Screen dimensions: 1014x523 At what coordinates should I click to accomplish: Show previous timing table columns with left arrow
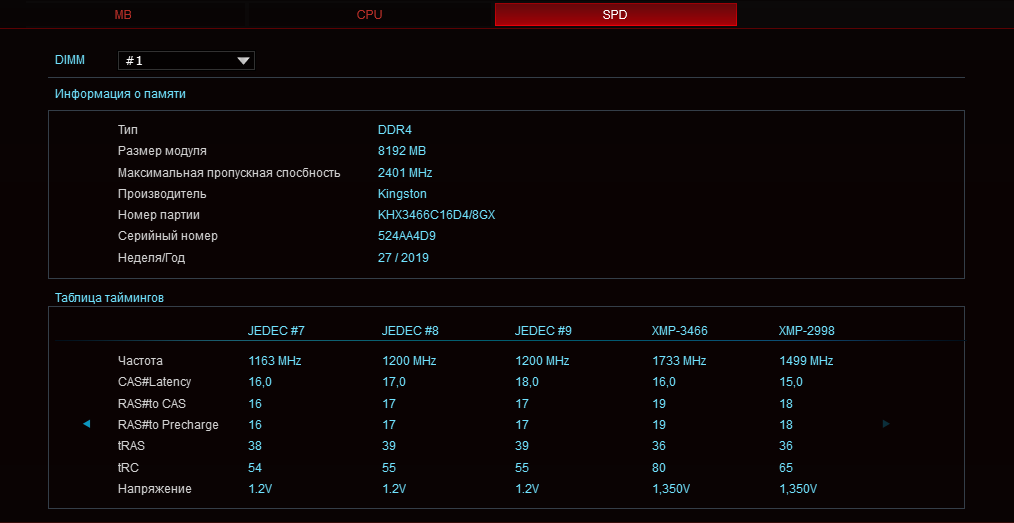click(87, 424)
